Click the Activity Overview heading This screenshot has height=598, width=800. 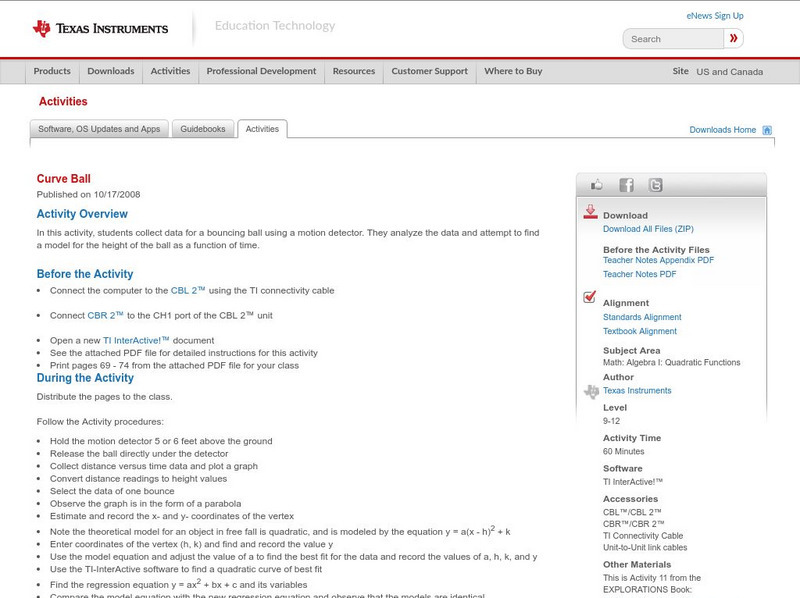point(82,214)
